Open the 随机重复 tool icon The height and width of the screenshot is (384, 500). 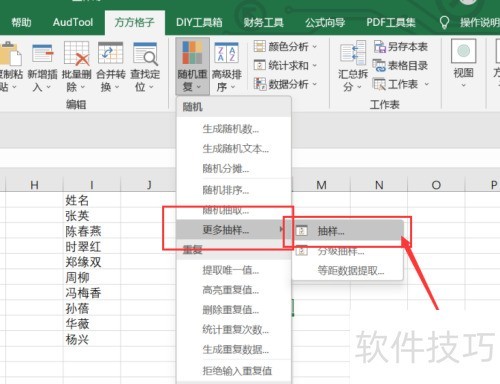[x=192, y=53]
